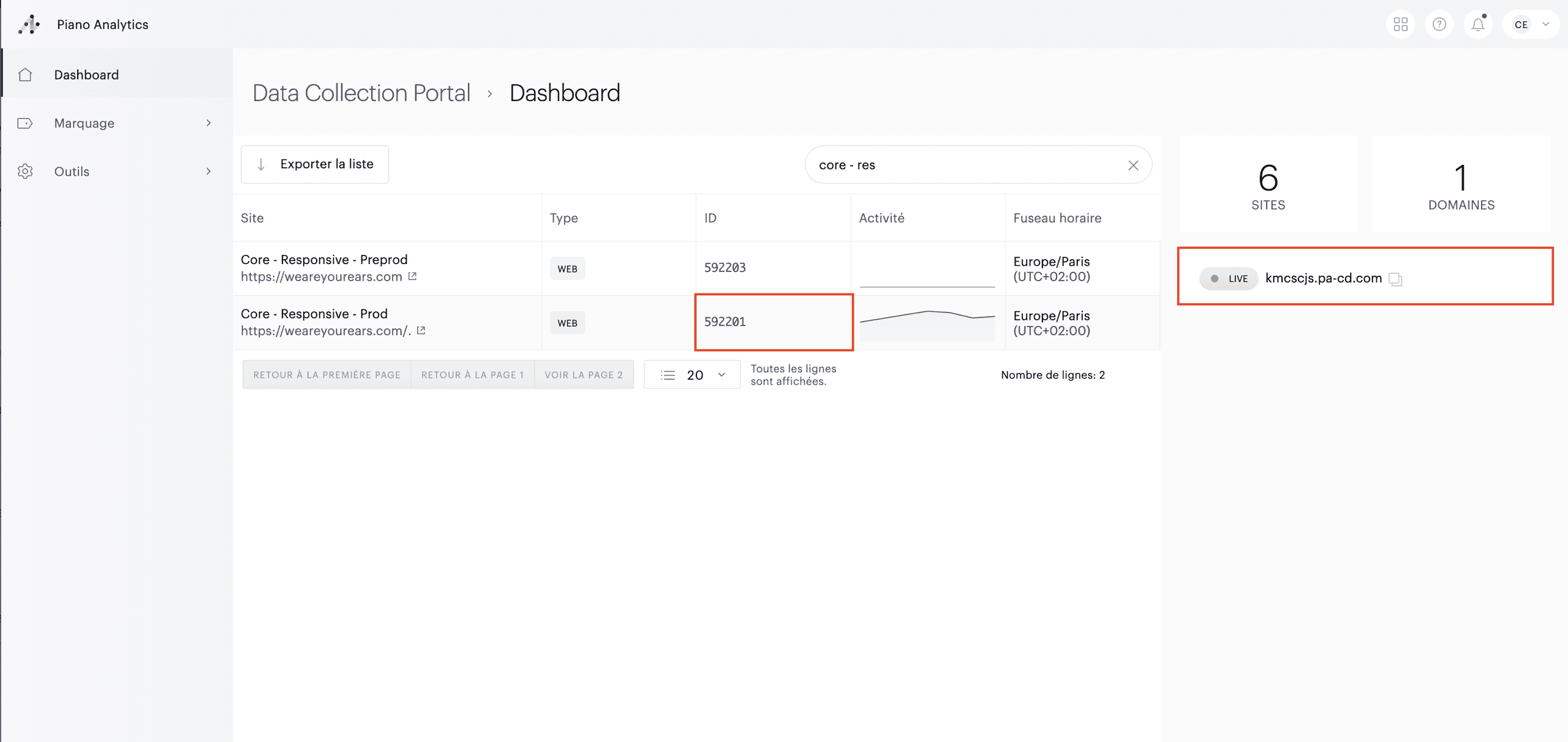Open the CE account dropdown
The image size is (1568, 742).
click(1531, 25)
